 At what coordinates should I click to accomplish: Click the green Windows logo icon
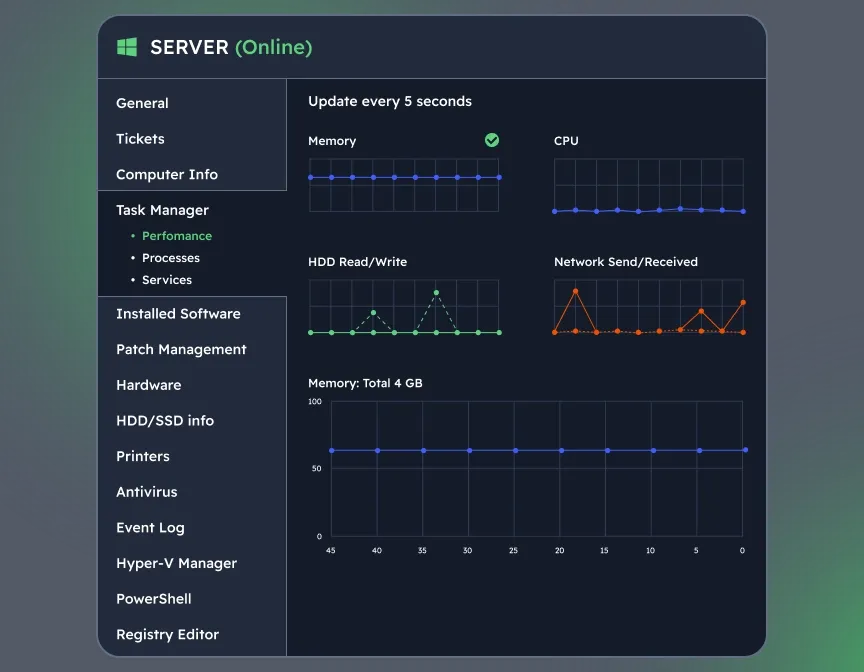(x=127, y=46)
